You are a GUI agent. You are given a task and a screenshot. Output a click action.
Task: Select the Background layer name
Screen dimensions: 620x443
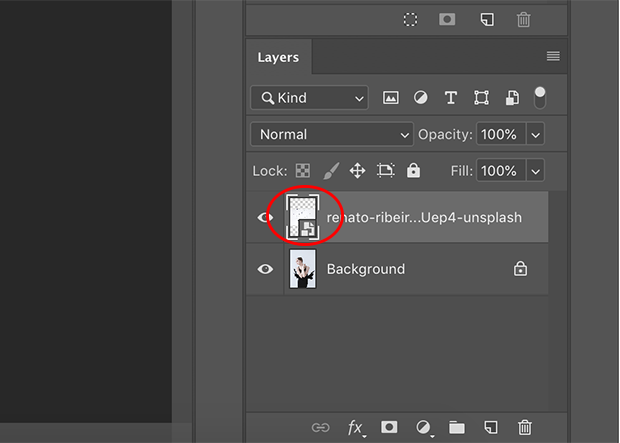click(366, 269)
